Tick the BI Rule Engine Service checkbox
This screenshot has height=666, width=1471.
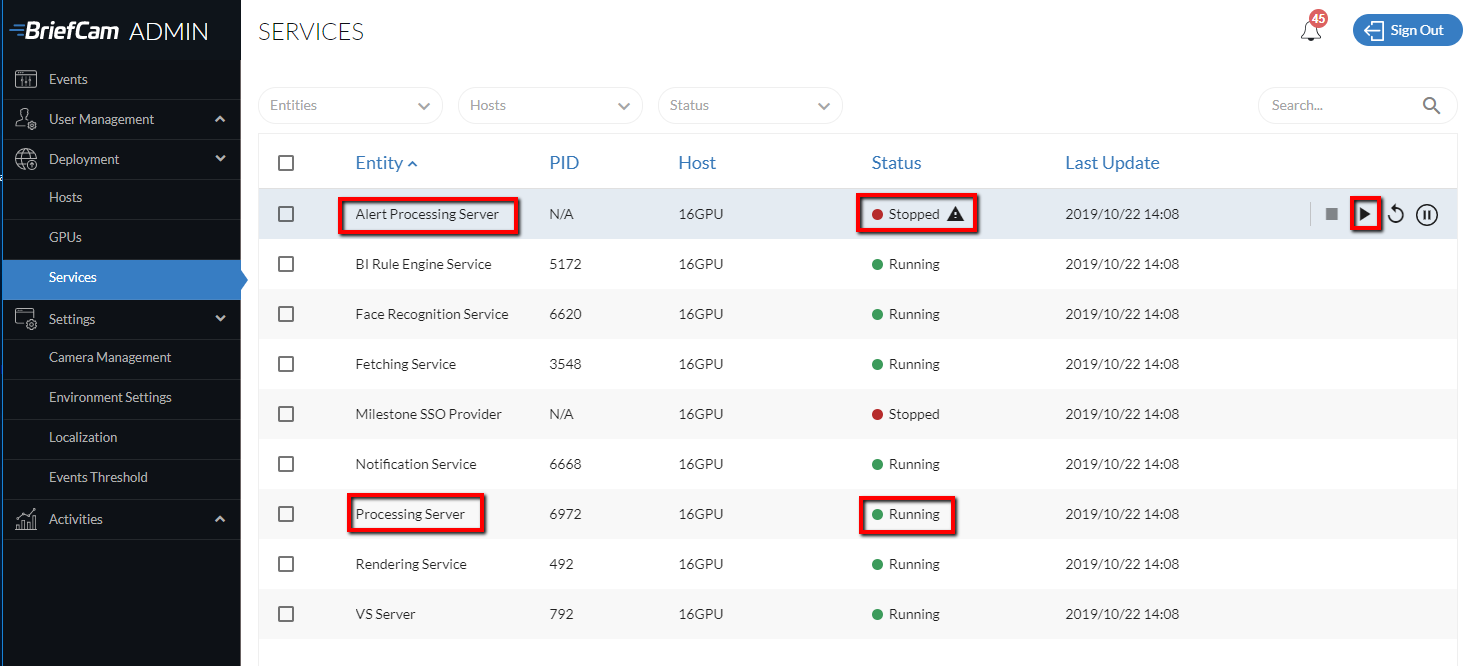click(x=286, y=264)
